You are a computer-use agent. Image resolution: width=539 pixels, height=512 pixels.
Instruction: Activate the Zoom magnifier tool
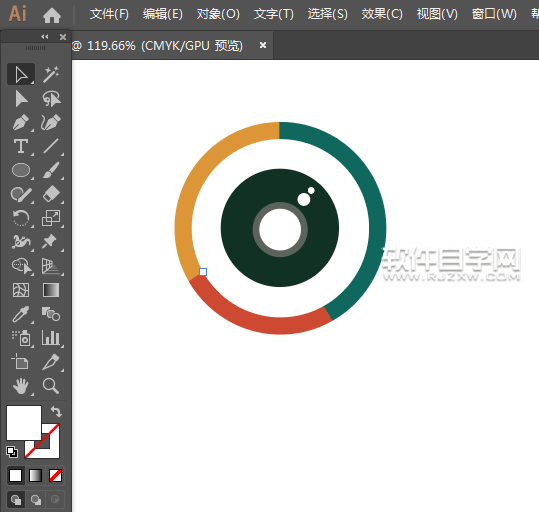coord(51,386)
